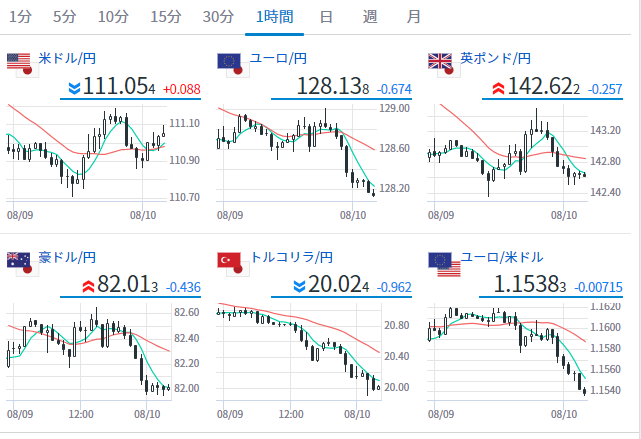Click the 142.622 GBP/JPY rate

pos(543,87)
